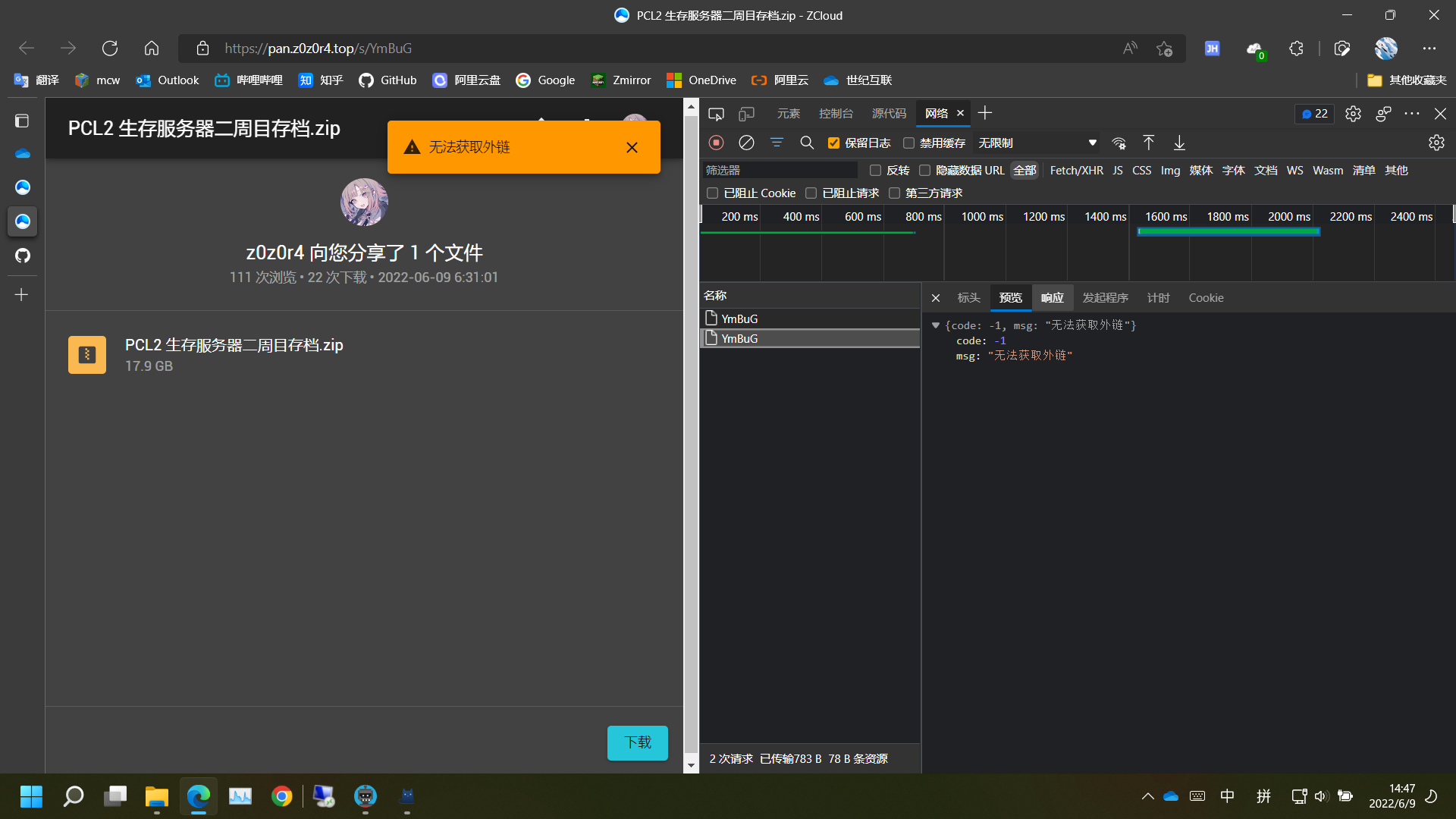Uncheck the 保留日志 option
The height and width of the screenshot is (819, 1456).
[x=833, y=143]
